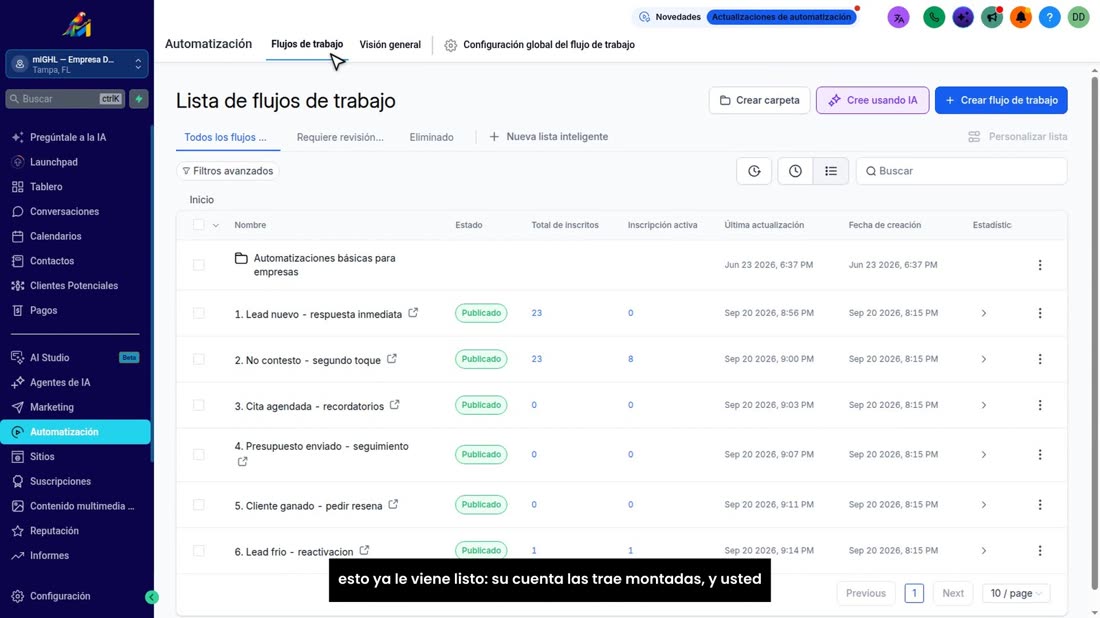Open the global workflow settings gear icon
The image size is (1100, 618).
[x=450, y=45]
